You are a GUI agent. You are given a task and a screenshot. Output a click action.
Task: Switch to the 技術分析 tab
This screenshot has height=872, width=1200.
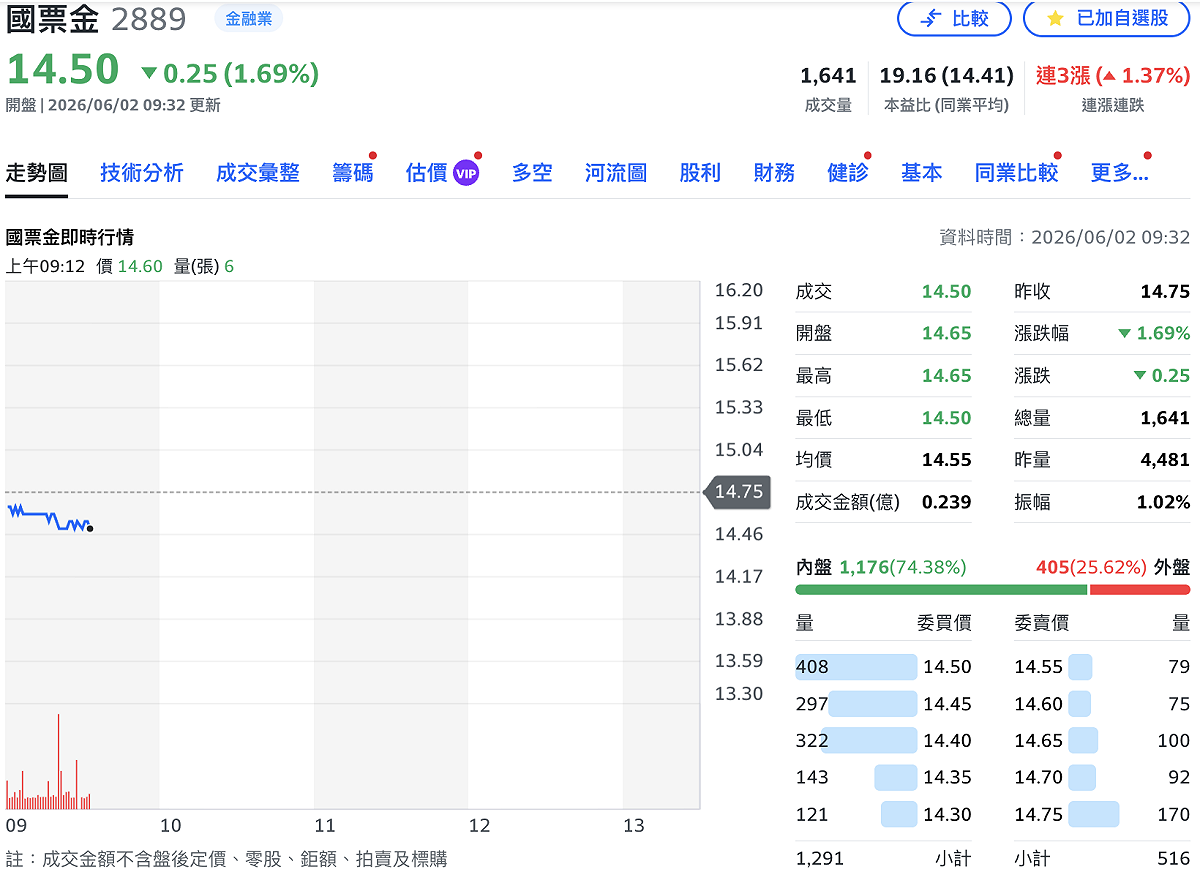point(142,173)
